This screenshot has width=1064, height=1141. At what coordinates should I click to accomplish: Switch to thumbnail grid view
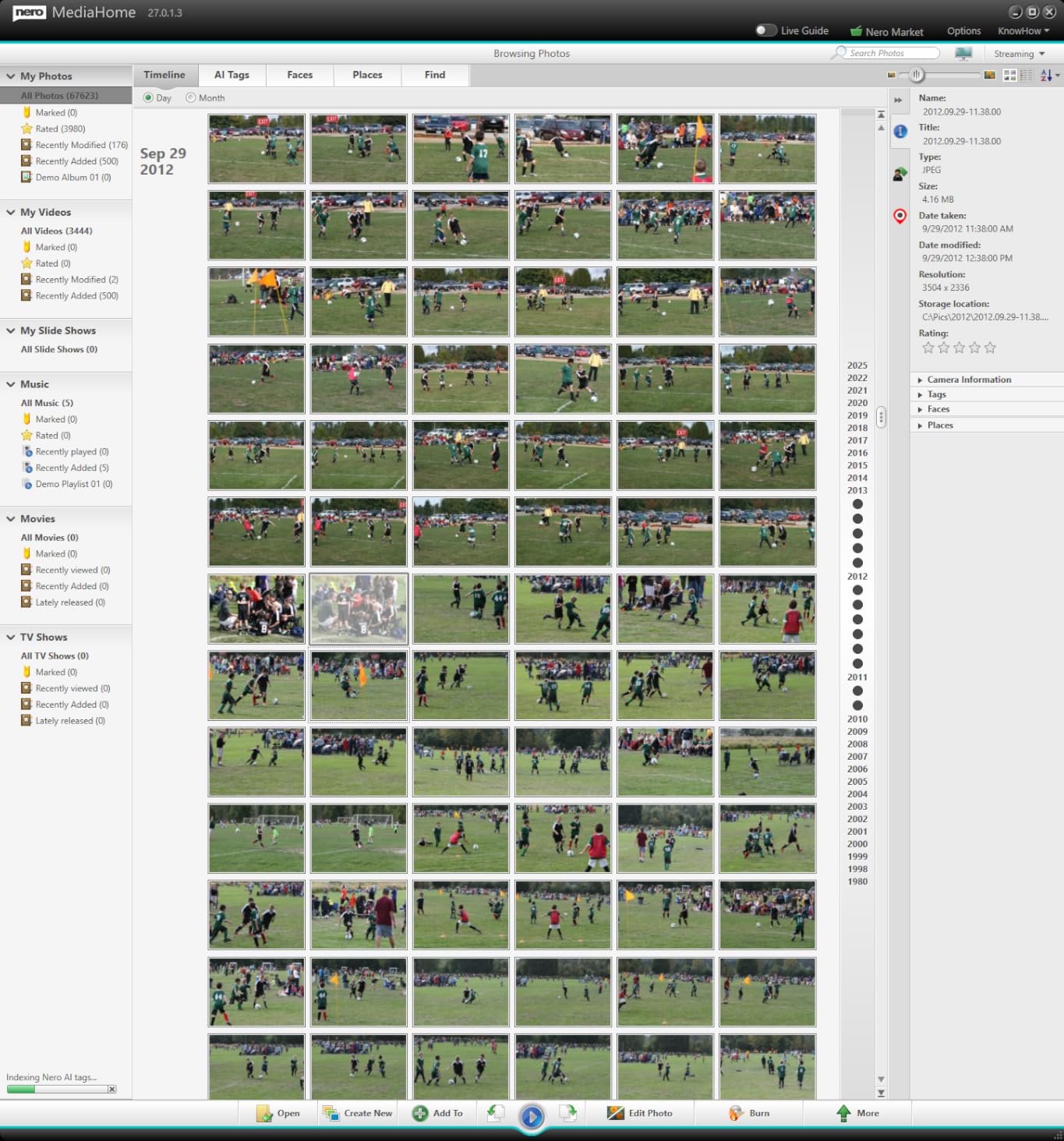click(1009, 75)
